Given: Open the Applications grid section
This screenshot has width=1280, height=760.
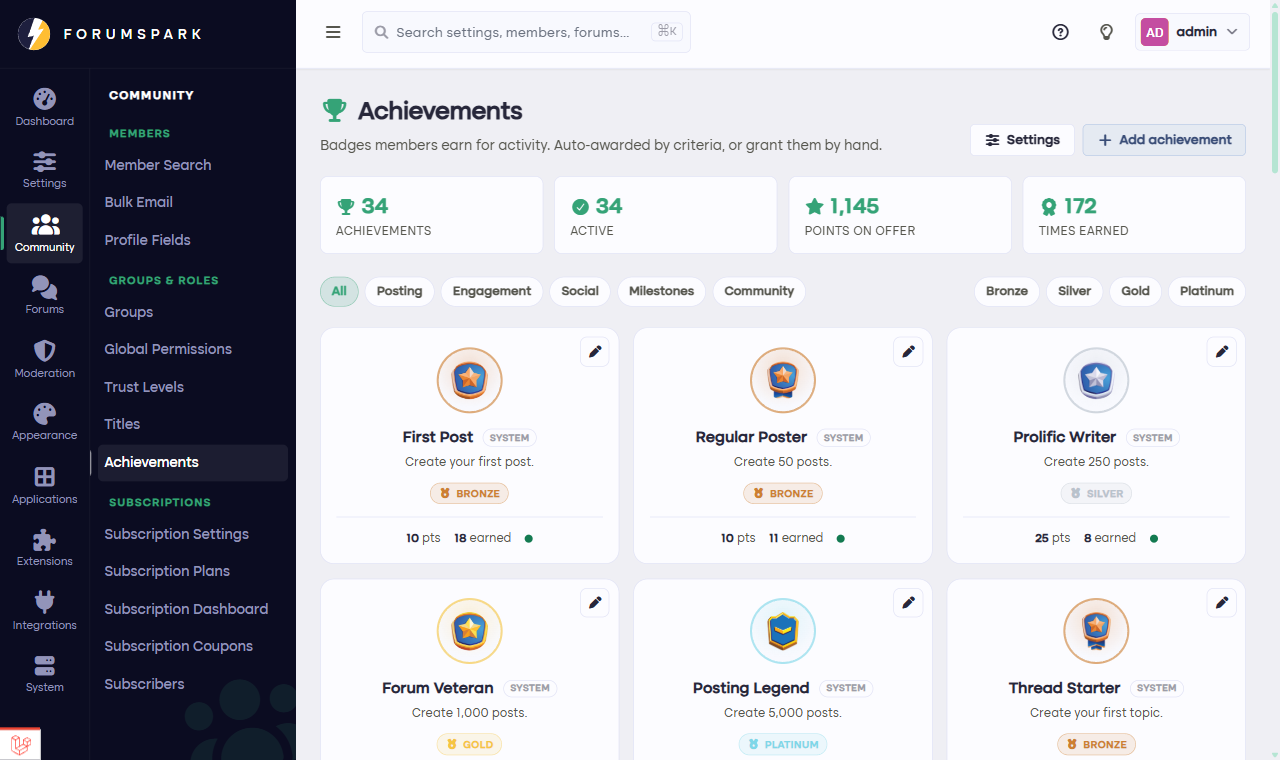Looking at the screenshot, I should (x=44, y=486).
